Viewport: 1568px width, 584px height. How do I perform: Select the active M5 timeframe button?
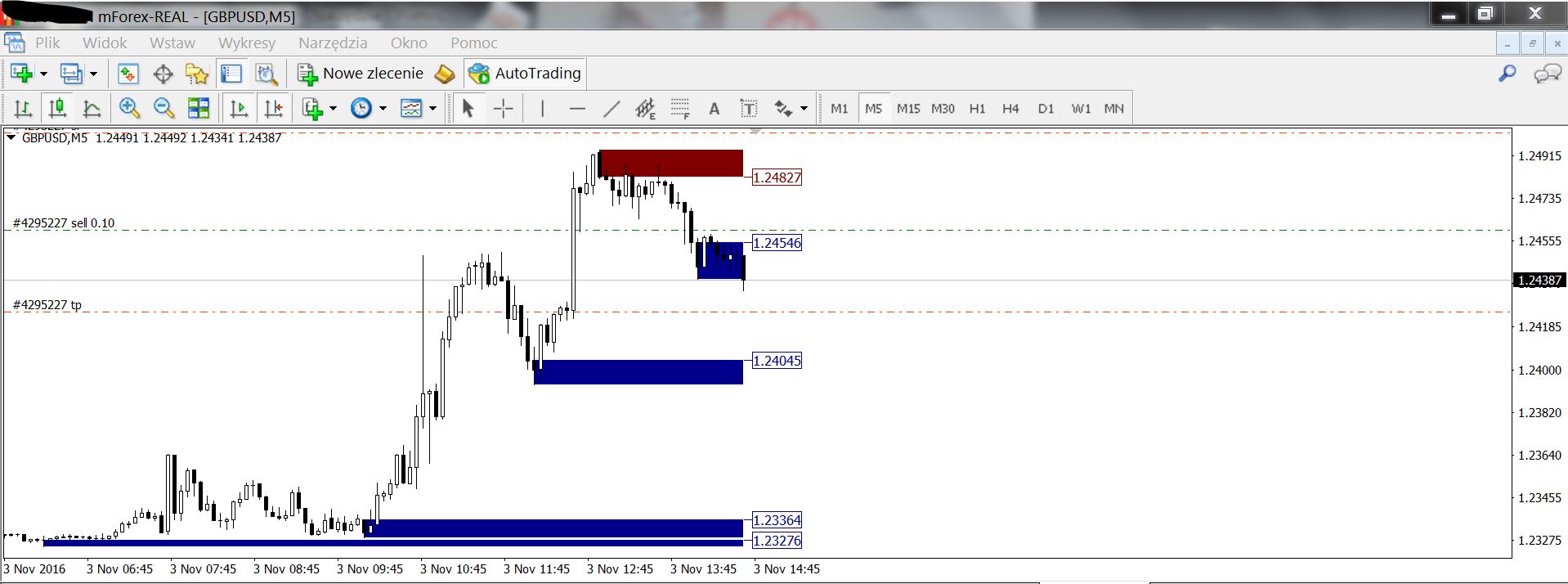874,108
